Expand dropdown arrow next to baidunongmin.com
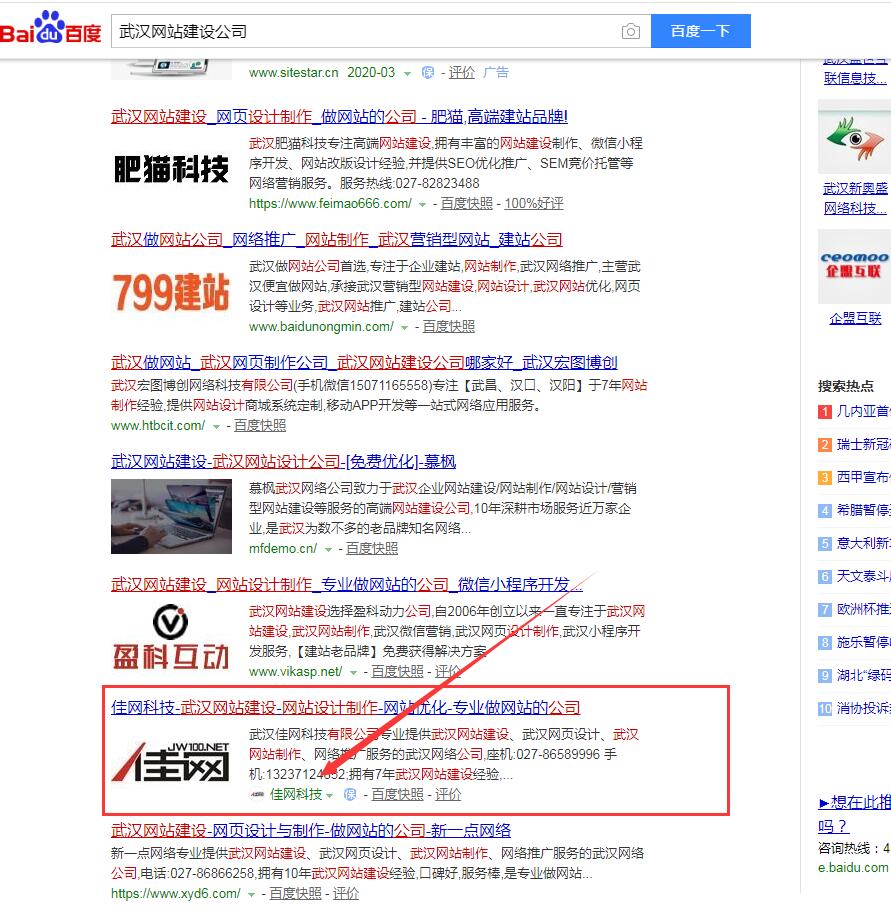Viewport: 891px width, 911px height. pyautogui.click(x=405, y=328)
